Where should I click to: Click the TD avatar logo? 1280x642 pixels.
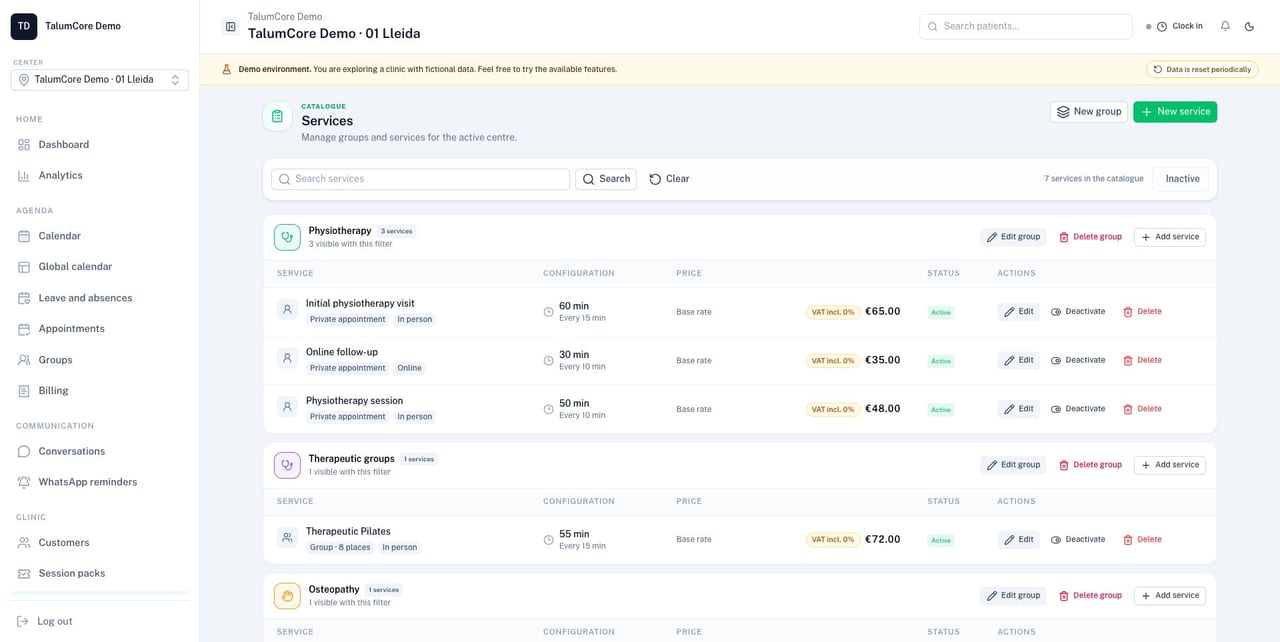click(24, 27)
